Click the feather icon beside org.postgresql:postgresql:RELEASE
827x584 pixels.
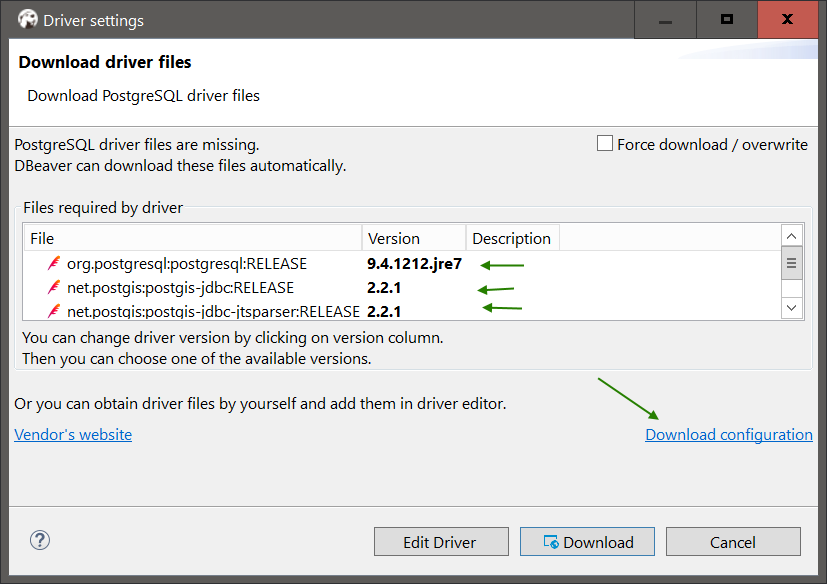coord(54,263)
